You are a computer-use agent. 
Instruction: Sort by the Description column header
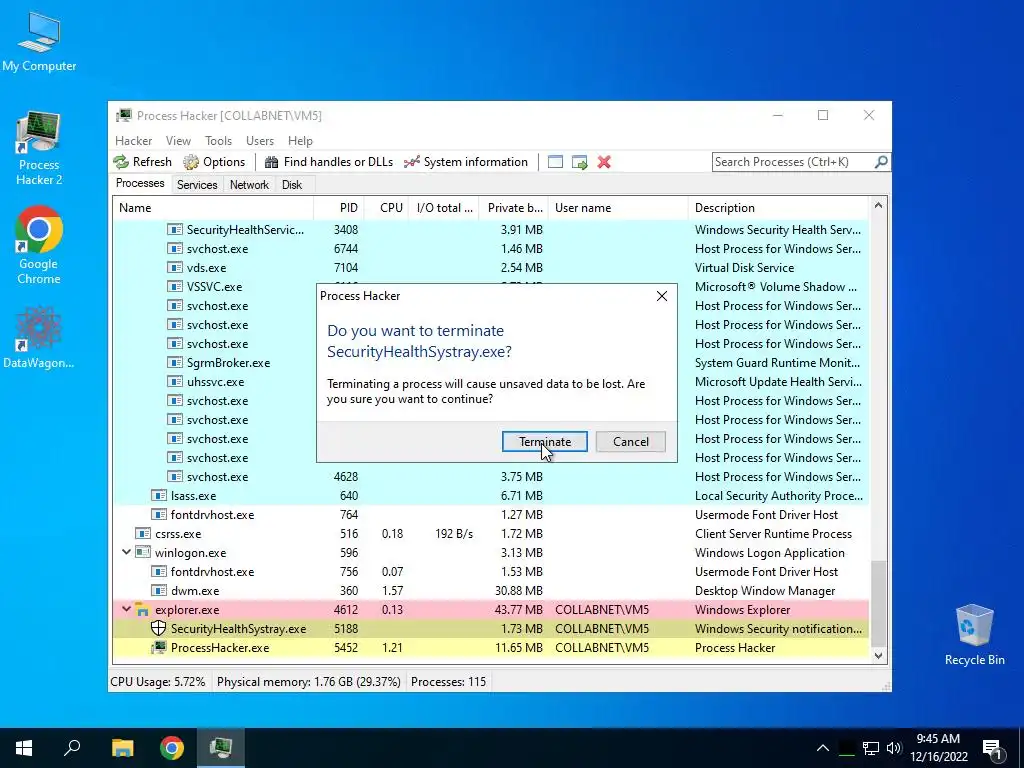coord(778,208)
